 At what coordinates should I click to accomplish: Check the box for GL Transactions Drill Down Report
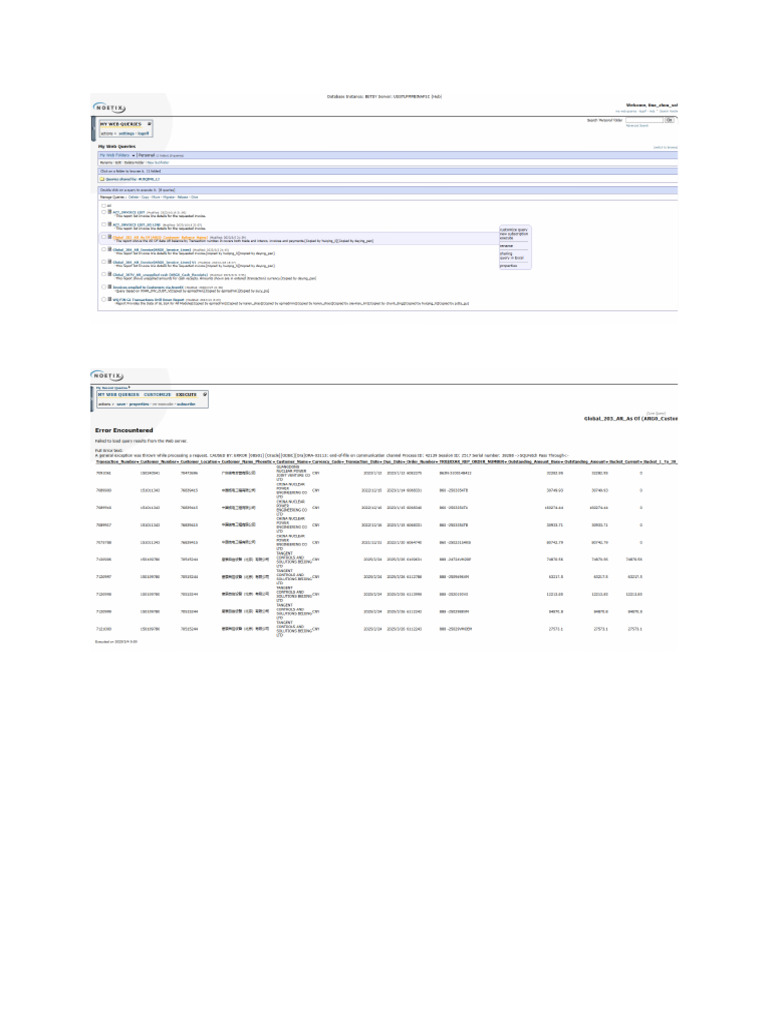tap(103, 299)
